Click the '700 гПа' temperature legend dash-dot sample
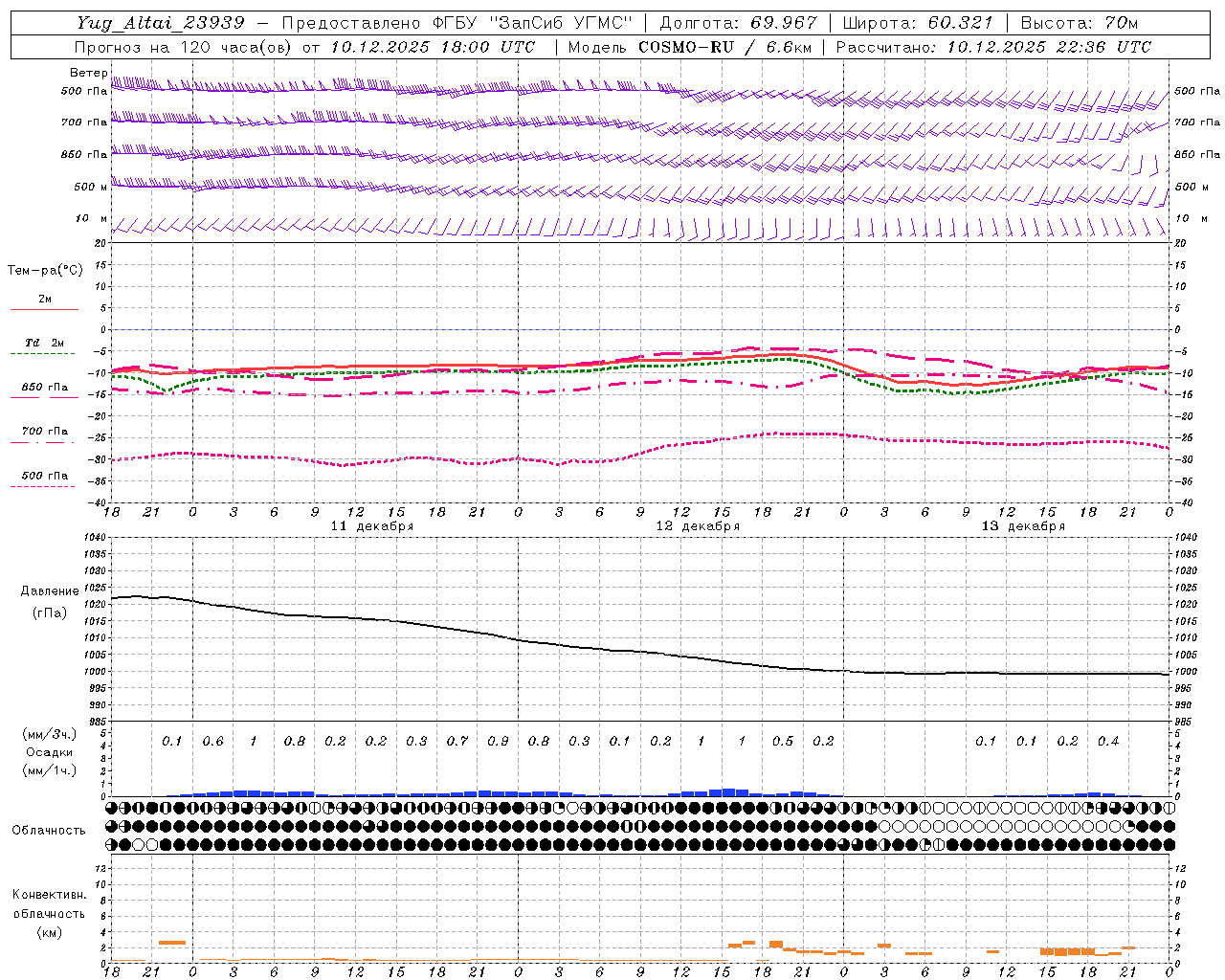This screenshot has width=1225, height=980. click(44, 442)
